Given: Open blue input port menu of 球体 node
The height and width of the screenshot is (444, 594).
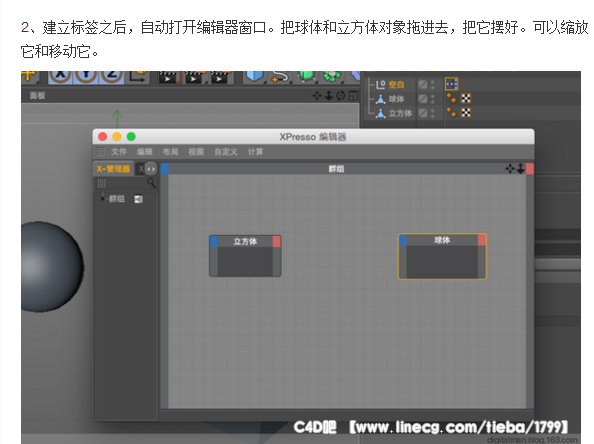Looking at the screenshot, I should [x=403, y=240].
